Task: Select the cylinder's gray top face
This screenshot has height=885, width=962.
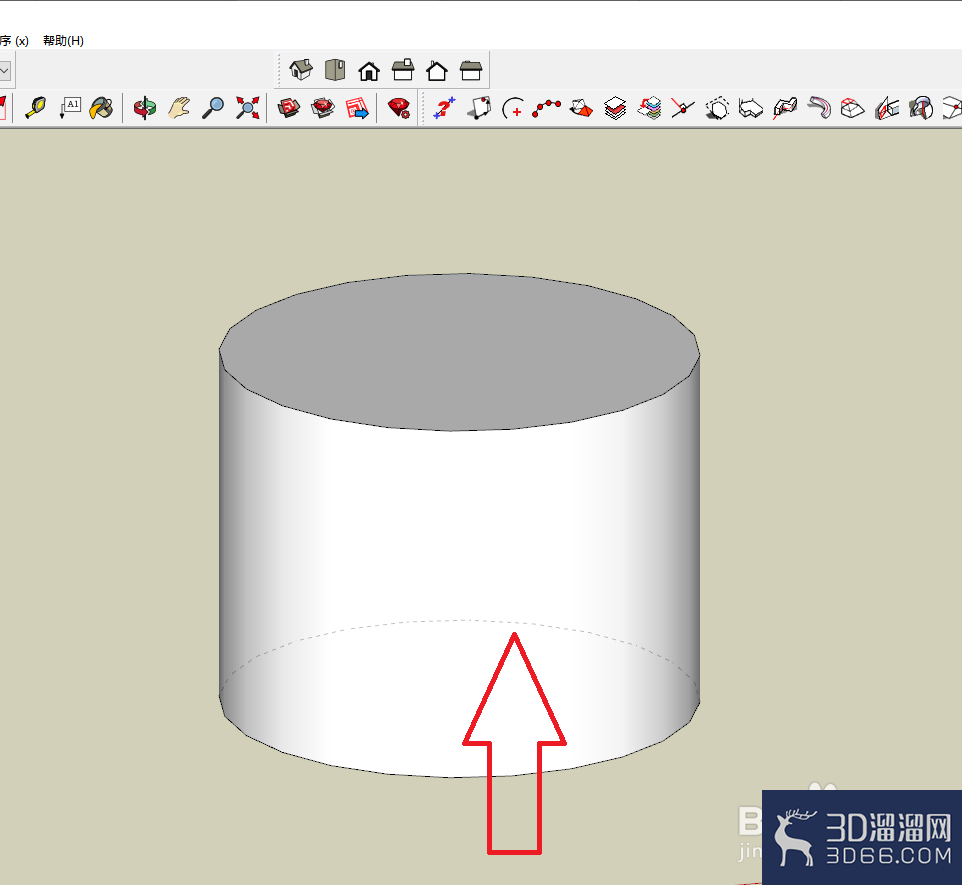Action: point(459,350)
